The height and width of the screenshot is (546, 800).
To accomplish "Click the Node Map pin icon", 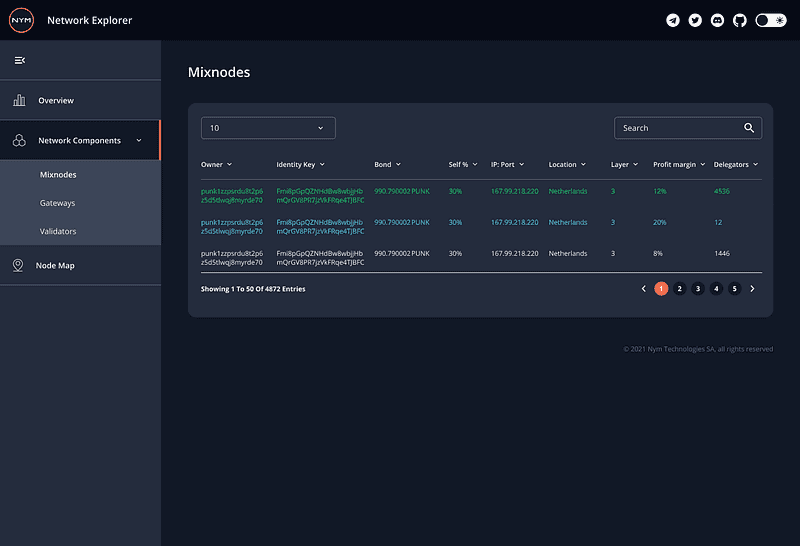I will [18, 265].
